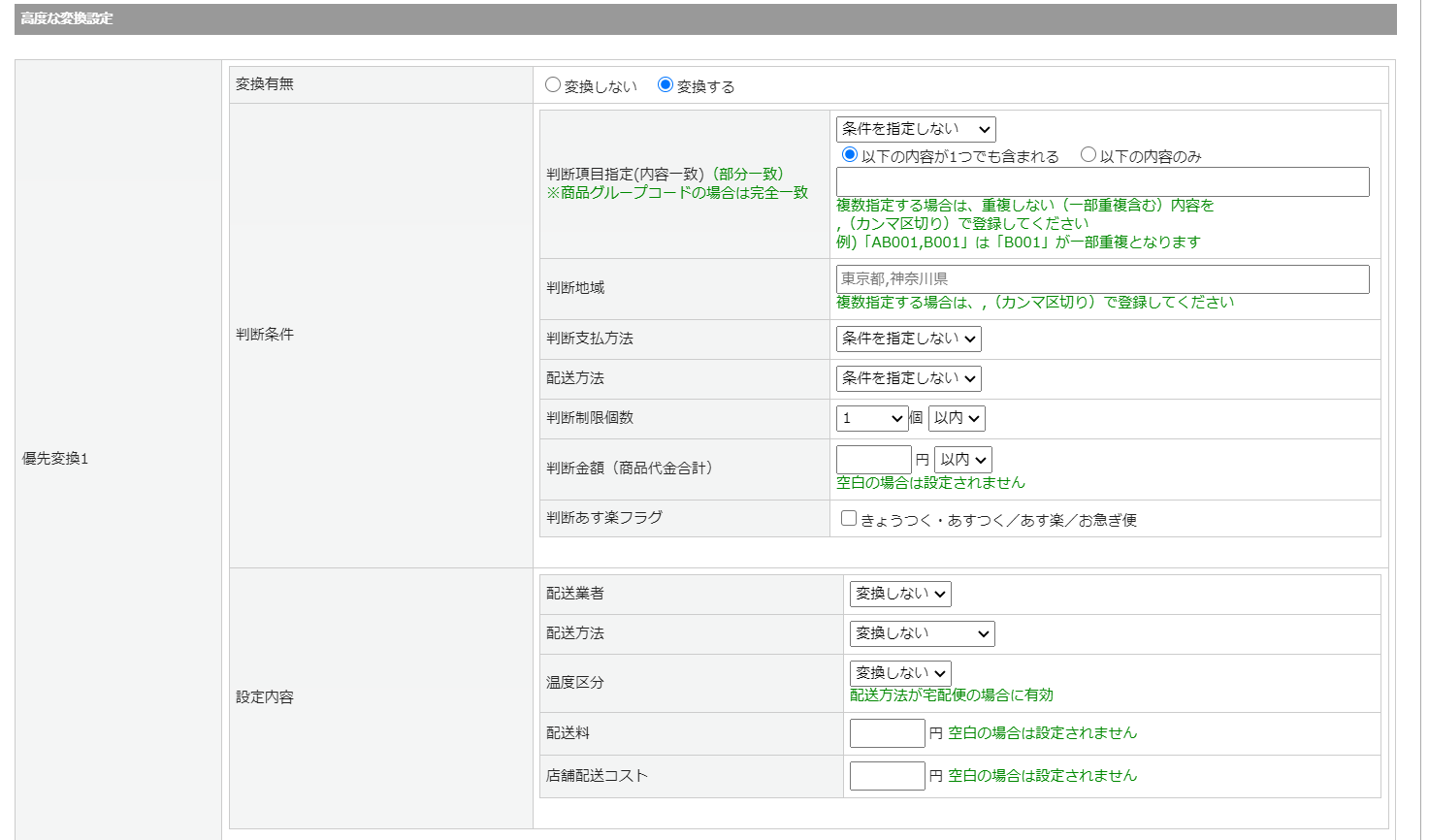Select the 以下の内容のみ radio option
Viewport: 1429px width, 840px height.
pos(1088,155)
